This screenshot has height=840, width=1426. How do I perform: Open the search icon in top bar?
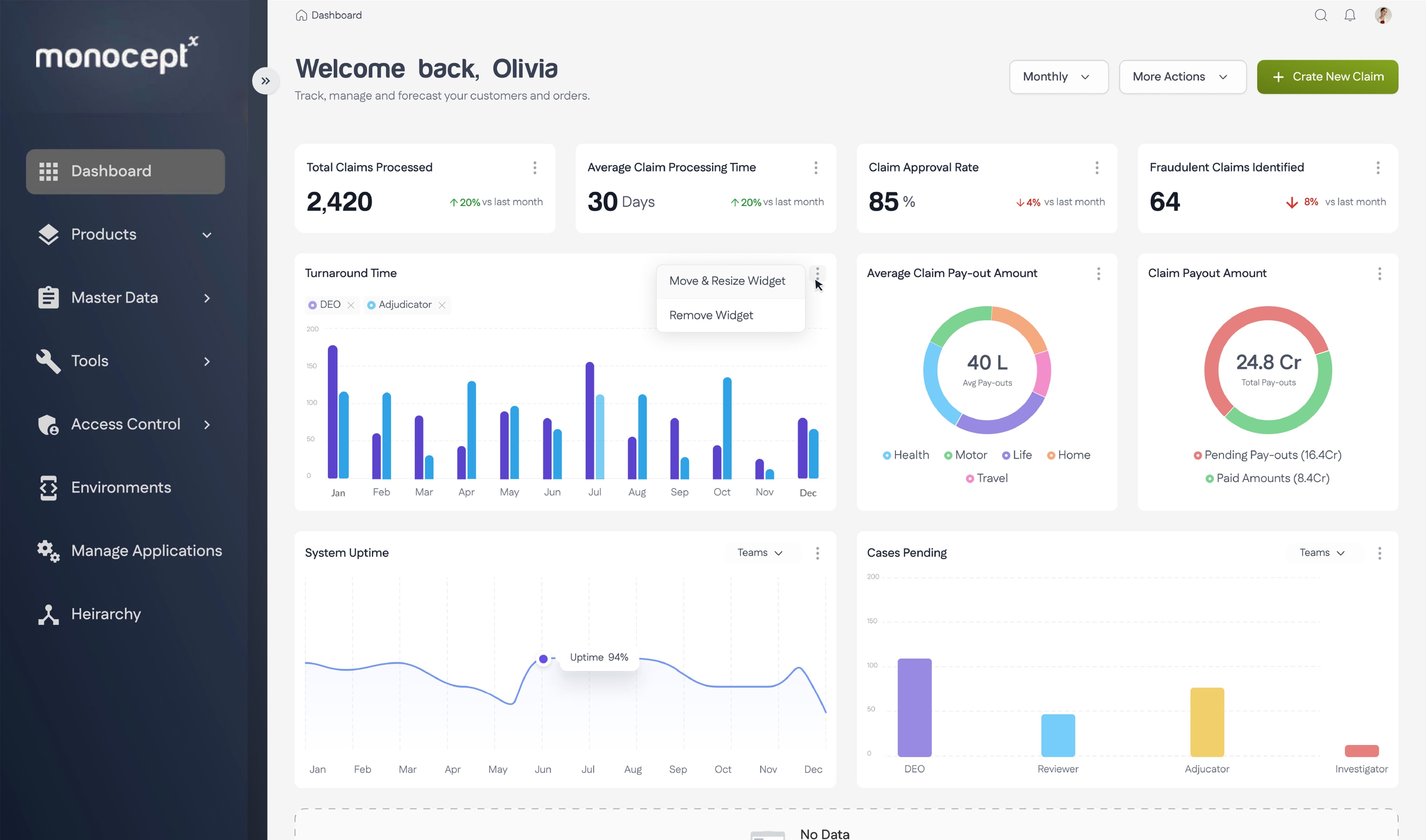1321,15
